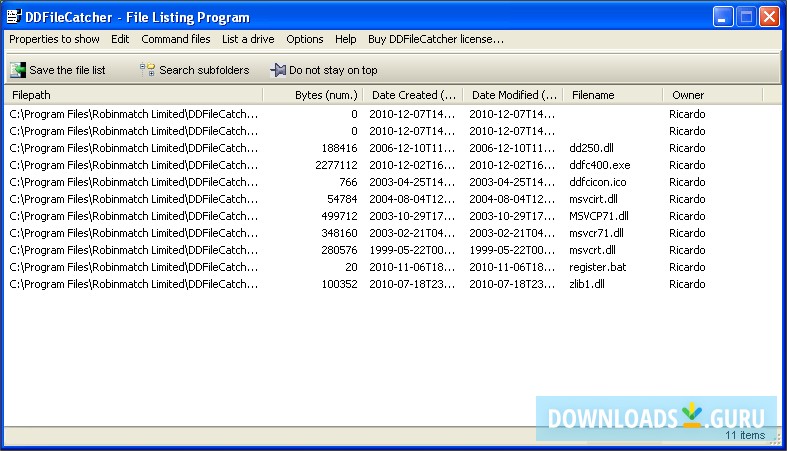Screen dimensions: 787x451
Task: Click the 2277112 bytes value
Action: coord(336,165)
